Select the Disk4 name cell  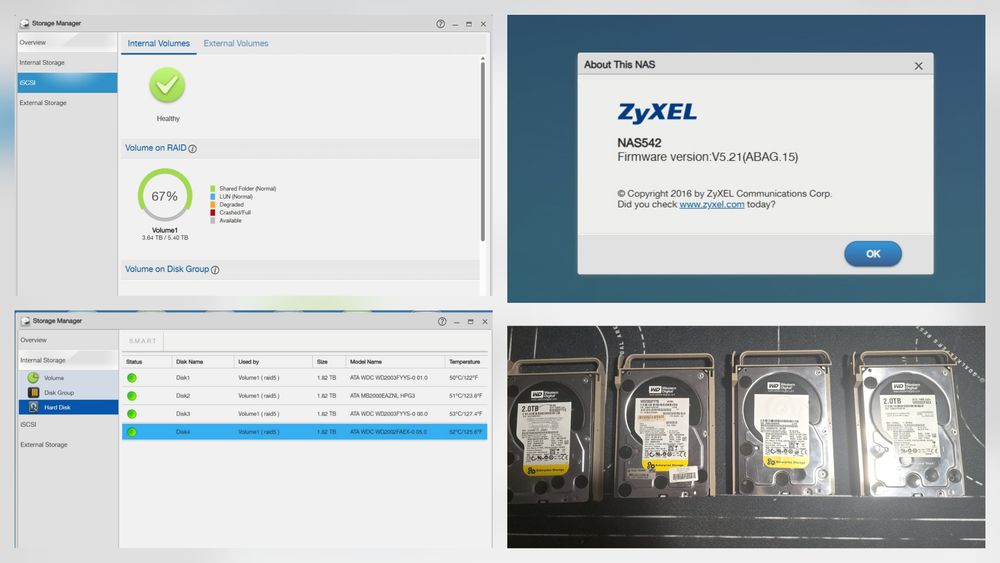click(x=183, y=432)
